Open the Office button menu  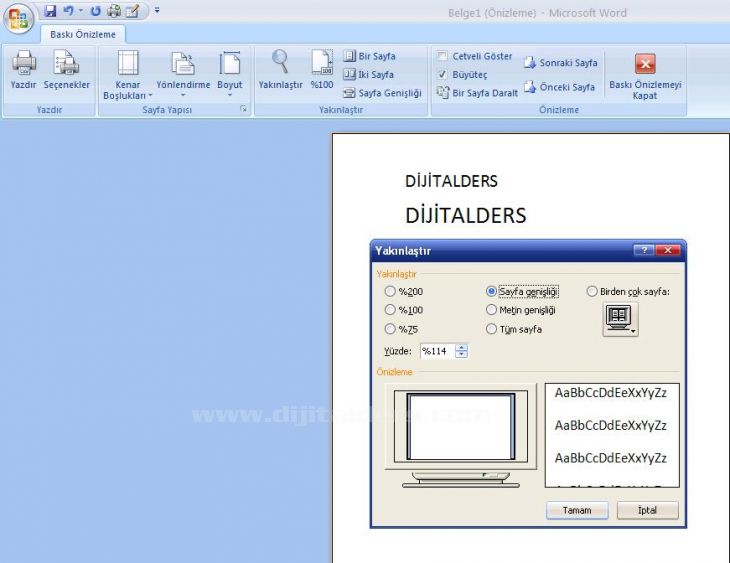tap(18, 19)
